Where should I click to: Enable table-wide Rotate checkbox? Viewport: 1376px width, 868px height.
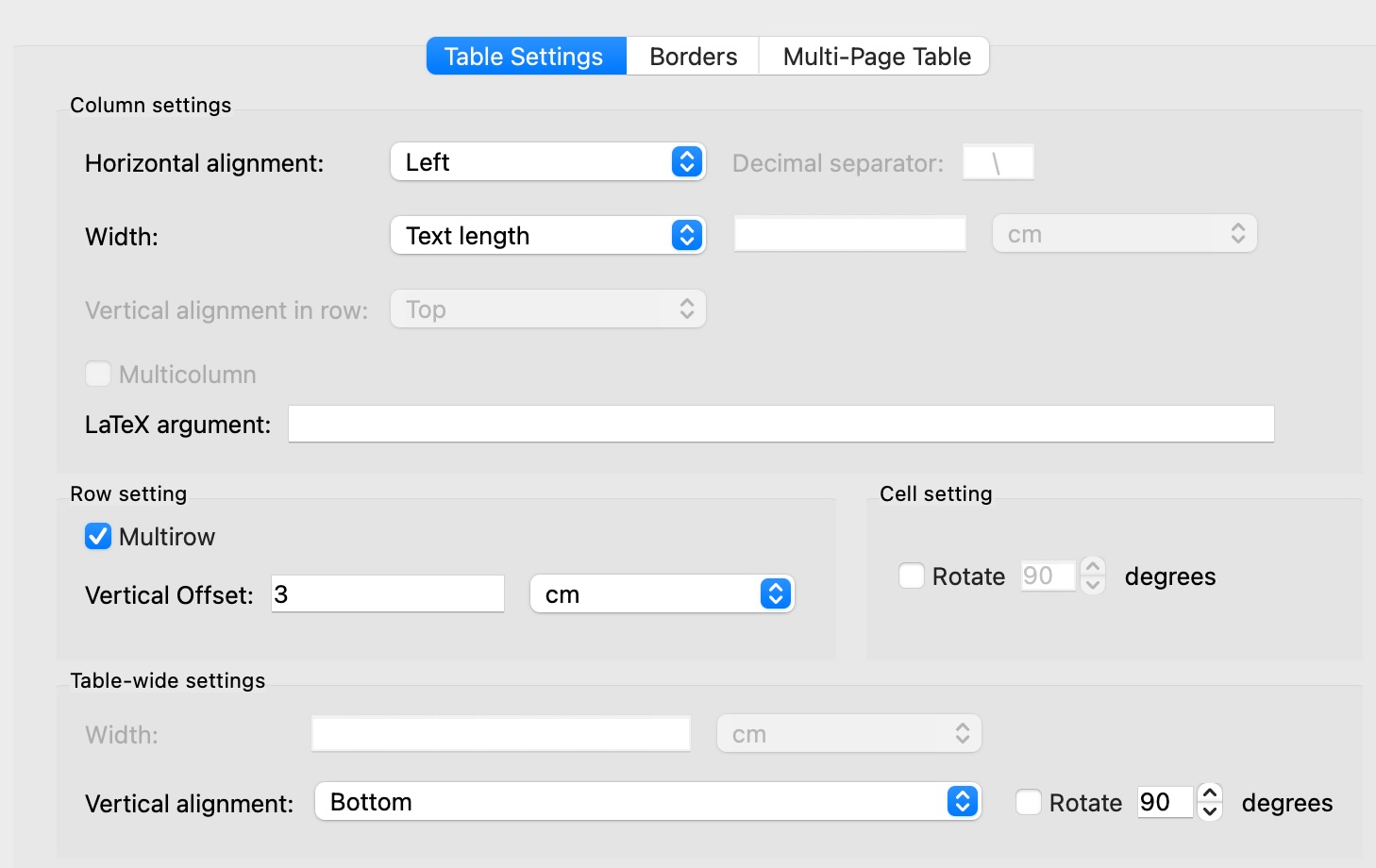(1029, 803)
